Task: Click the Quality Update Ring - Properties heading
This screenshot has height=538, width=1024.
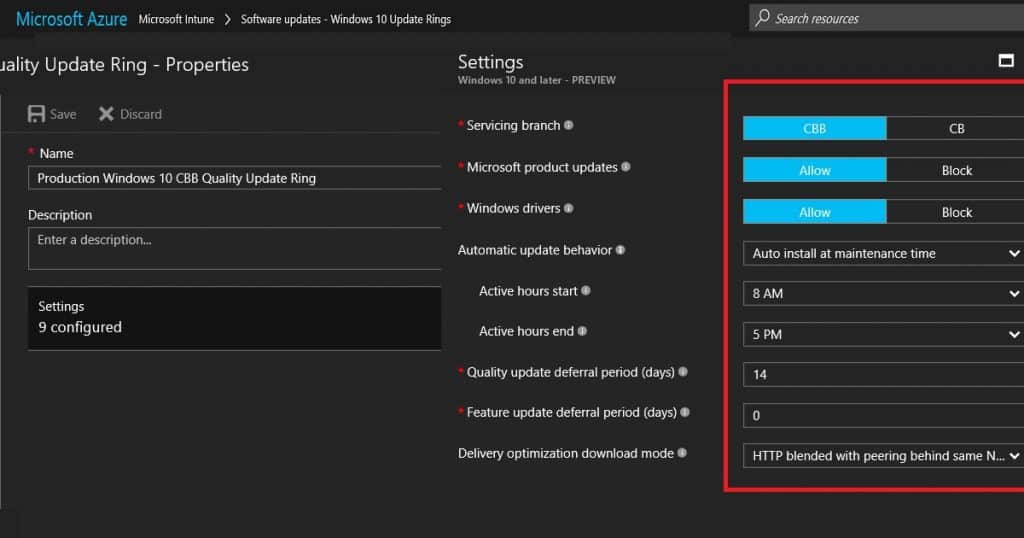Action: [x=124, y=65]
